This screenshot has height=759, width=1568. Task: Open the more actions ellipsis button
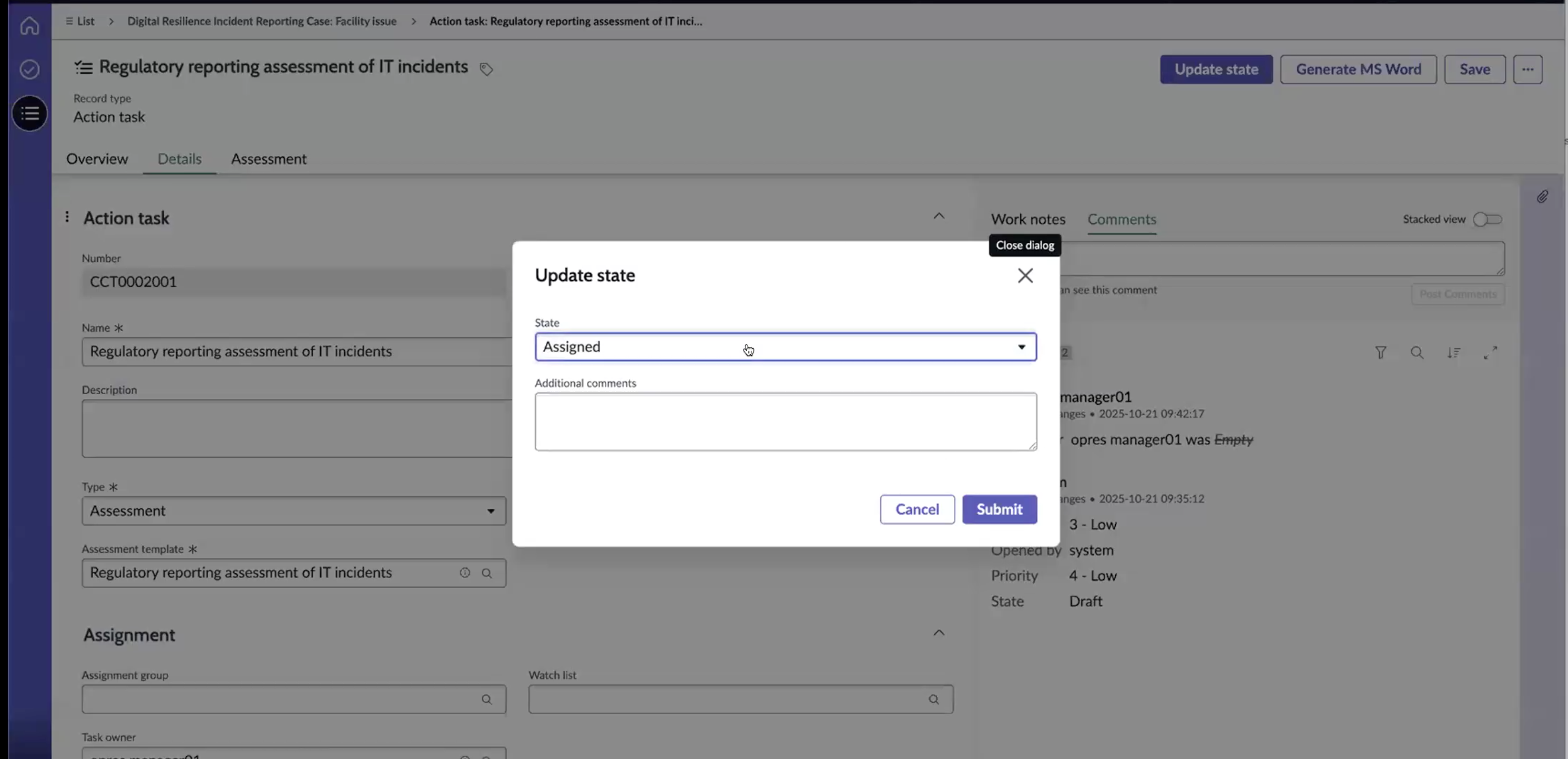click(1527, 69)
